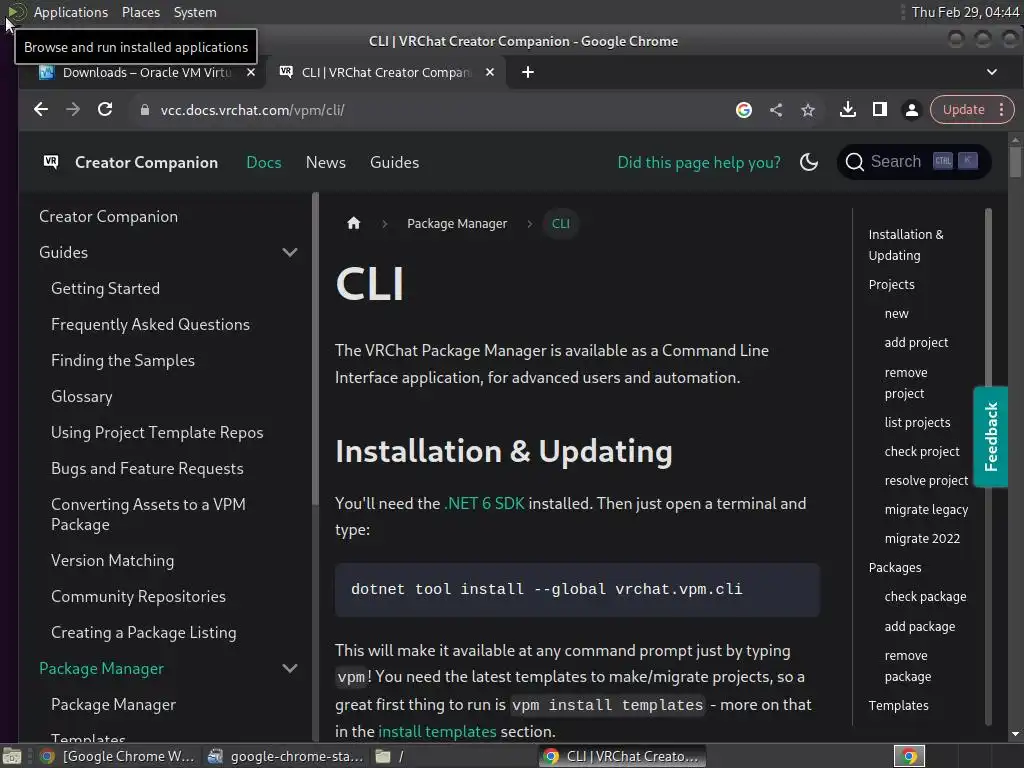Click the VRChat Creator Companion logo icon

[x=51, y=162]
